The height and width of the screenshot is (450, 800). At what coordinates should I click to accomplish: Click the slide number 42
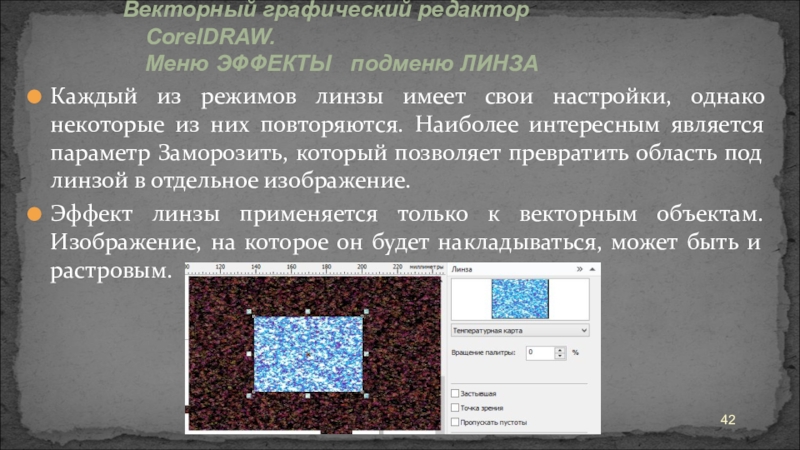point(728,420)
